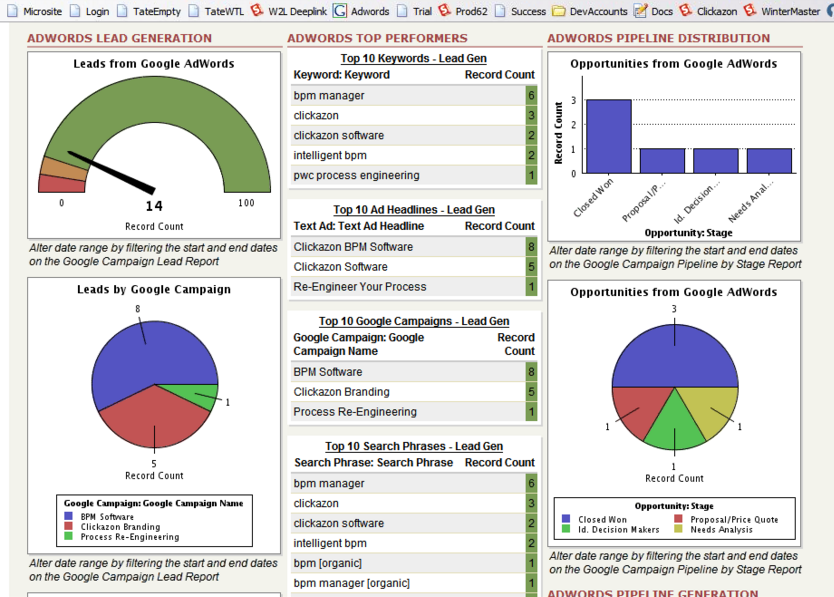Click the bpm manager keyword row
Image resolution: width=834 pixels, height=597 pixels.
click(414, 96)
